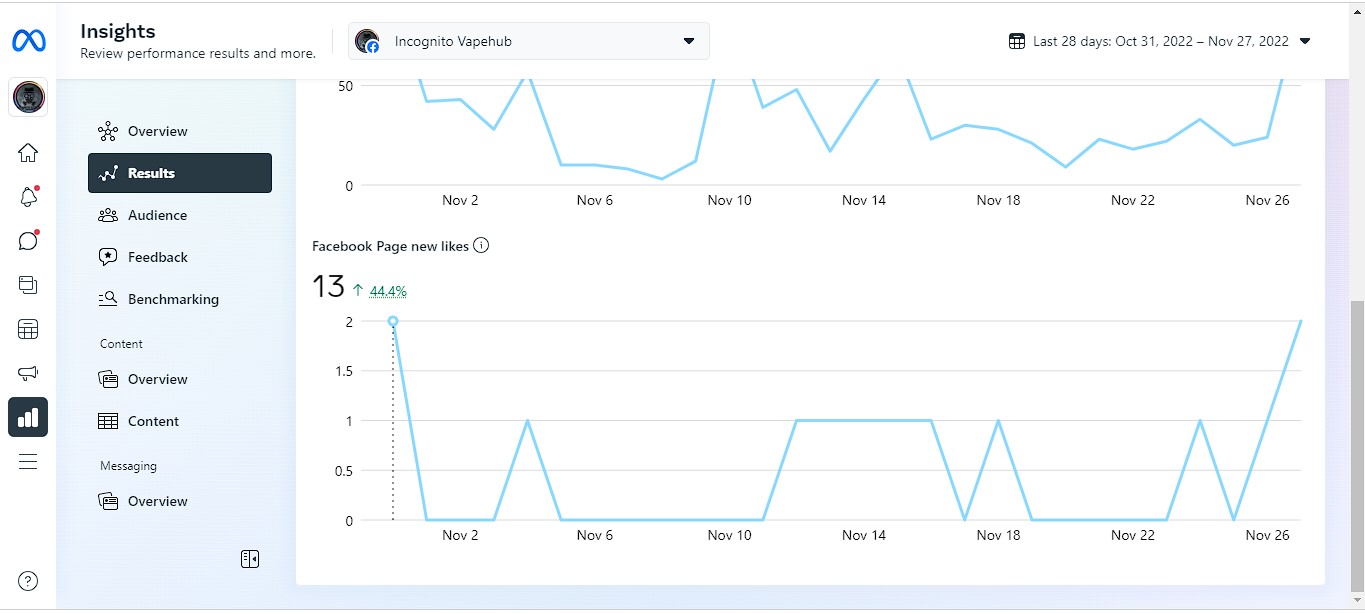This screenshot has height=614, width=1365.
Task: Open the All tools hamburger icon
Action: coord(28,461)
